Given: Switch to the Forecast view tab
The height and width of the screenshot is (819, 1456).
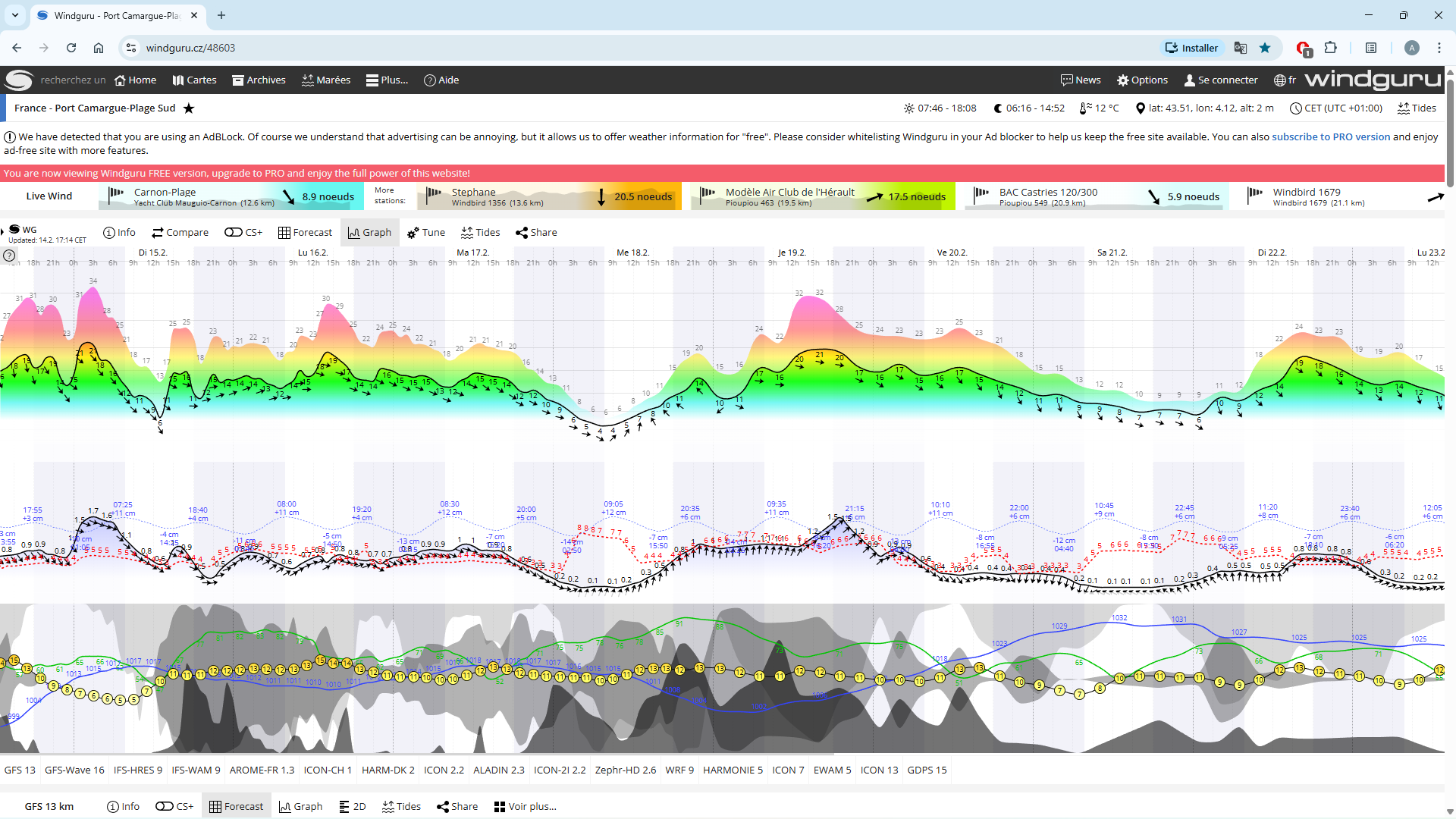Looking at the screenshot, I should 305,233.
